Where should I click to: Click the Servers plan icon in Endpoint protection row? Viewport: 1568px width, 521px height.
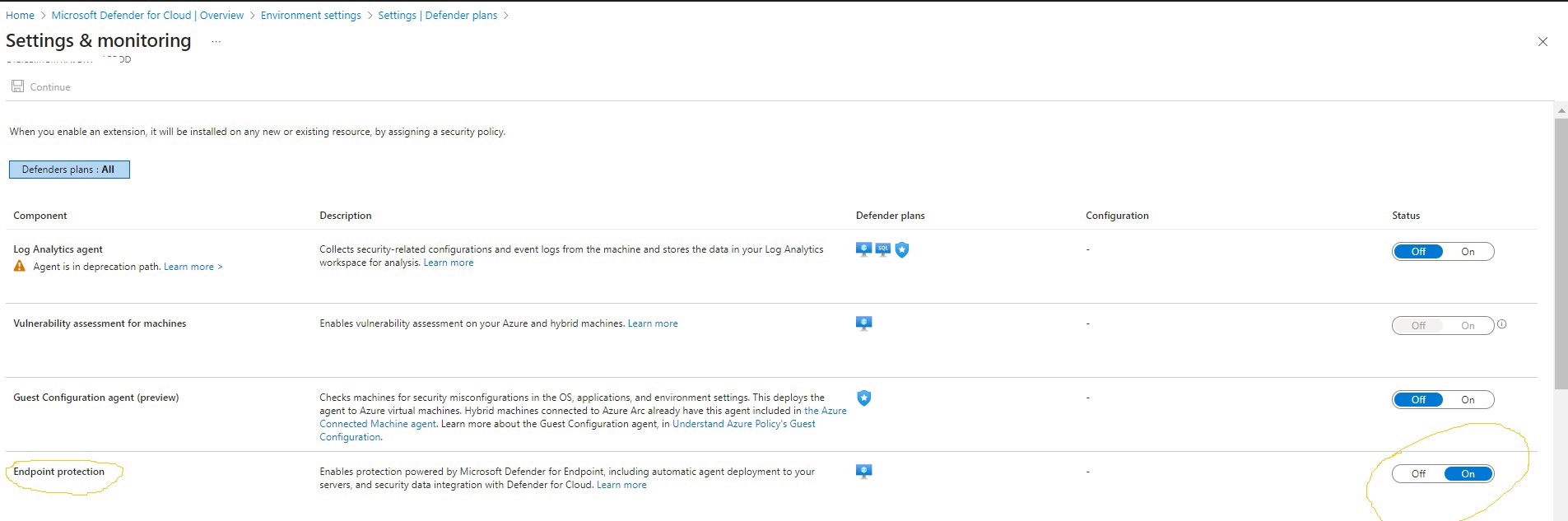[x=863, y=472]
